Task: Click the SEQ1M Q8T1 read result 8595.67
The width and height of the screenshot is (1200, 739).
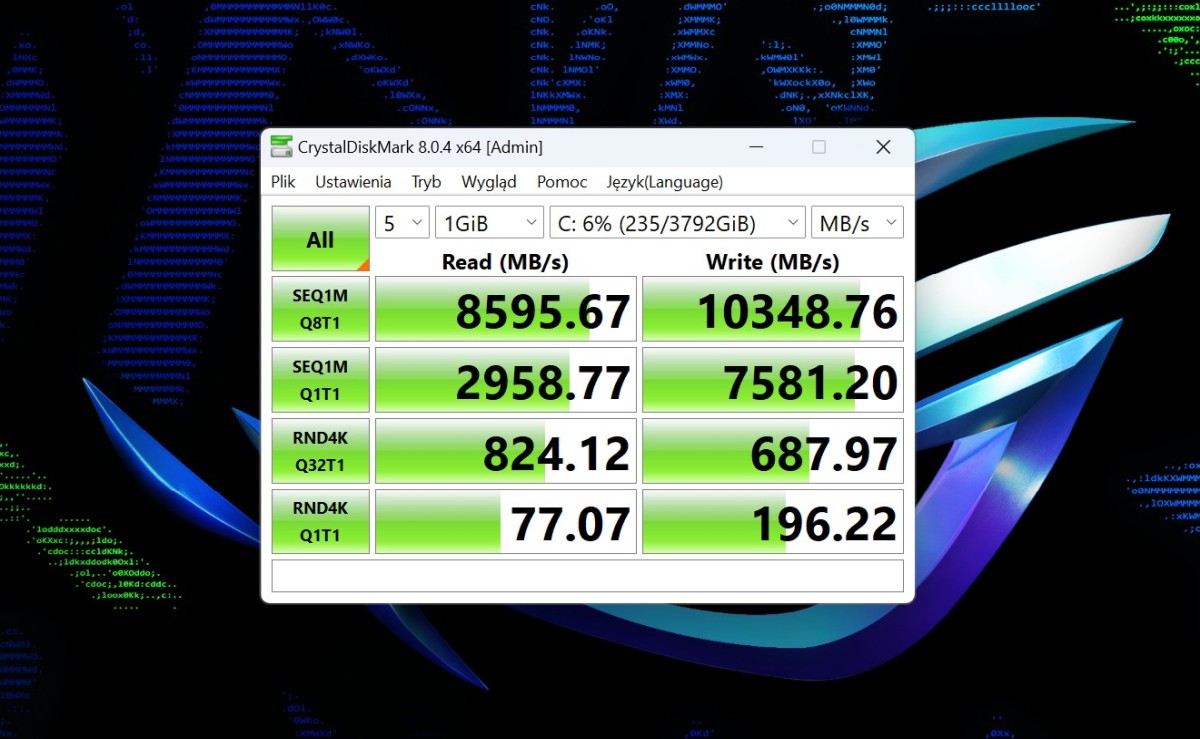Action: pos(506,310)
